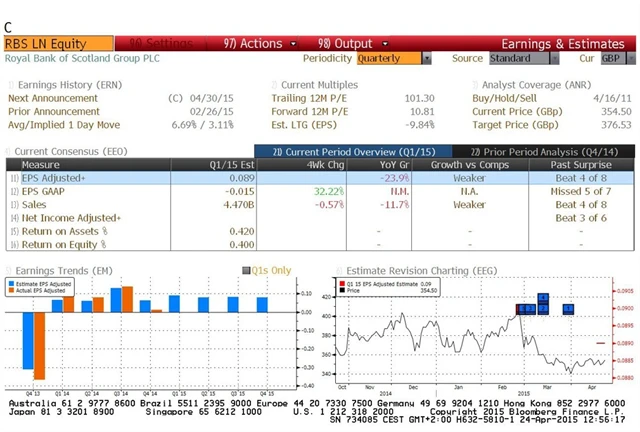
Task: Open the Cur GBP currency dropdown
Action: 611,59
